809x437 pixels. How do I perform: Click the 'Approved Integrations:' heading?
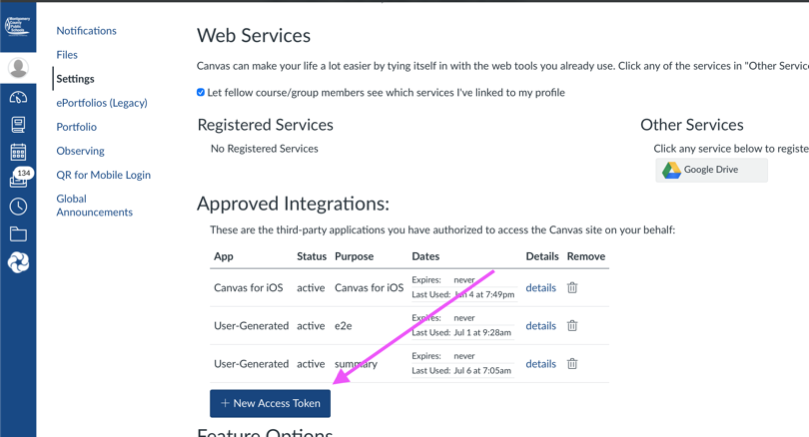coord(293,204)
